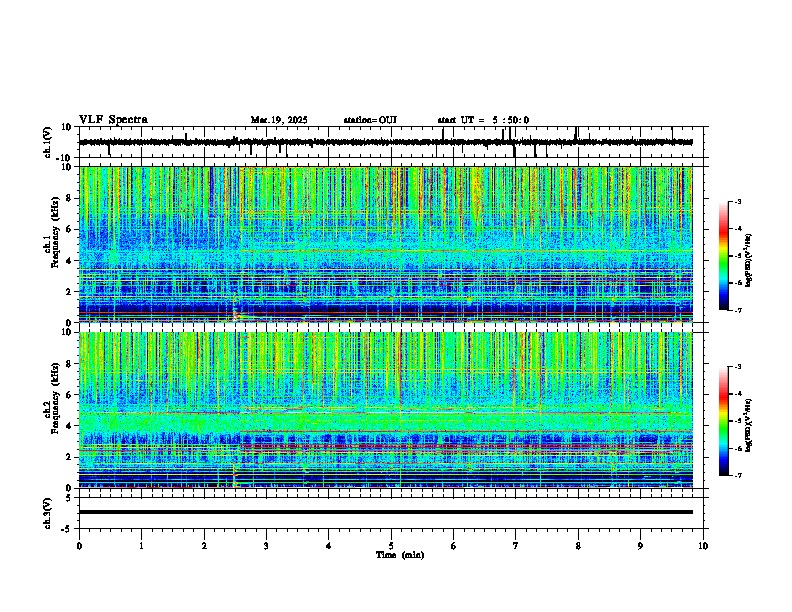
Task: Click the "8" kHz tick on ch.2 spectrogram
Action: [70, 364]
